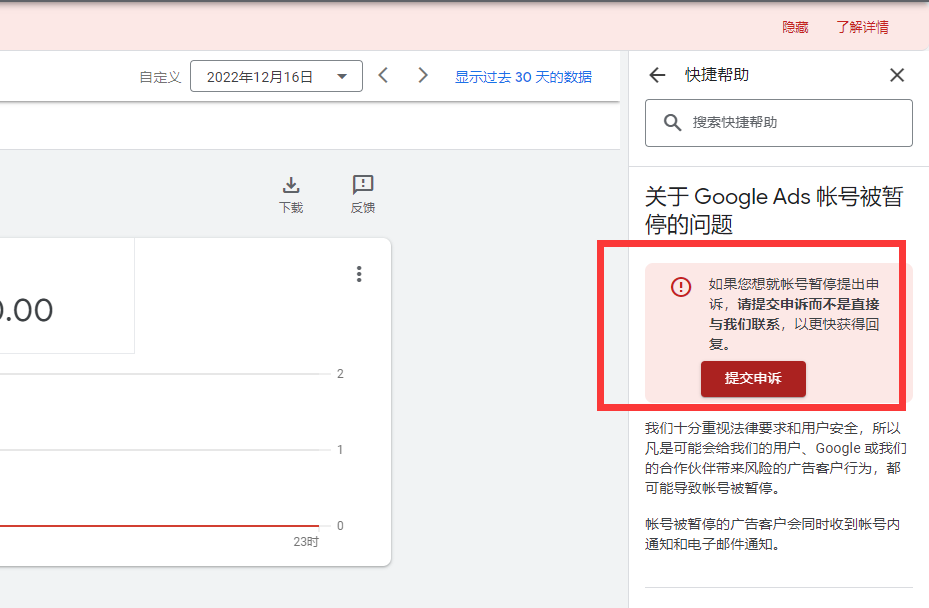Select the 反馈 menu item
Image resolution: width=929 pixels, height=608 pixels.
pos(362,207)
